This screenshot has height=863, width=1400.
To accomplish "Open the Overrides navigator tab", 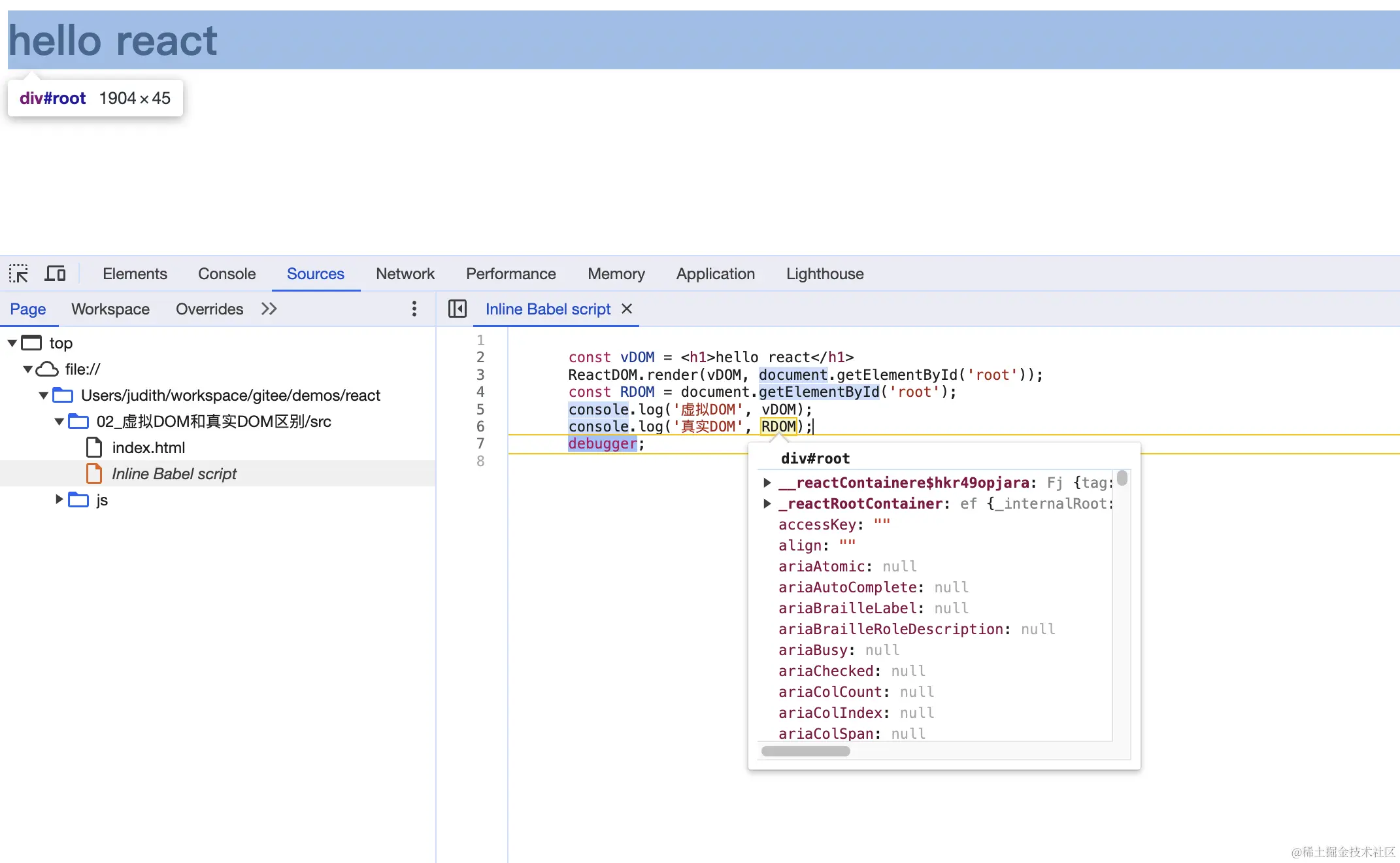I will click(209, 309).
